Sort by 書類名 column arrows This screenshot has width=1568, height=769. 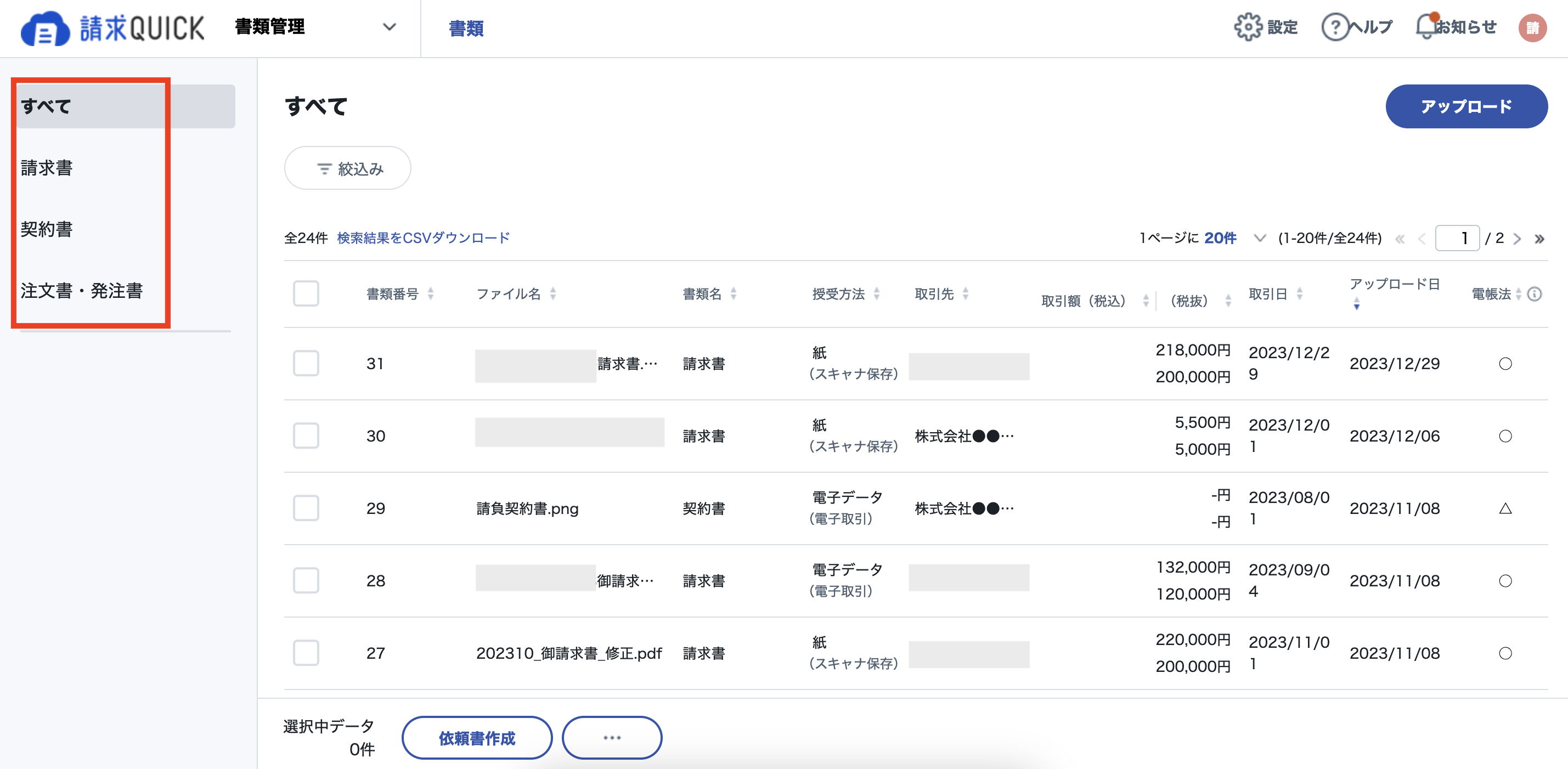(x=734, y=294)
